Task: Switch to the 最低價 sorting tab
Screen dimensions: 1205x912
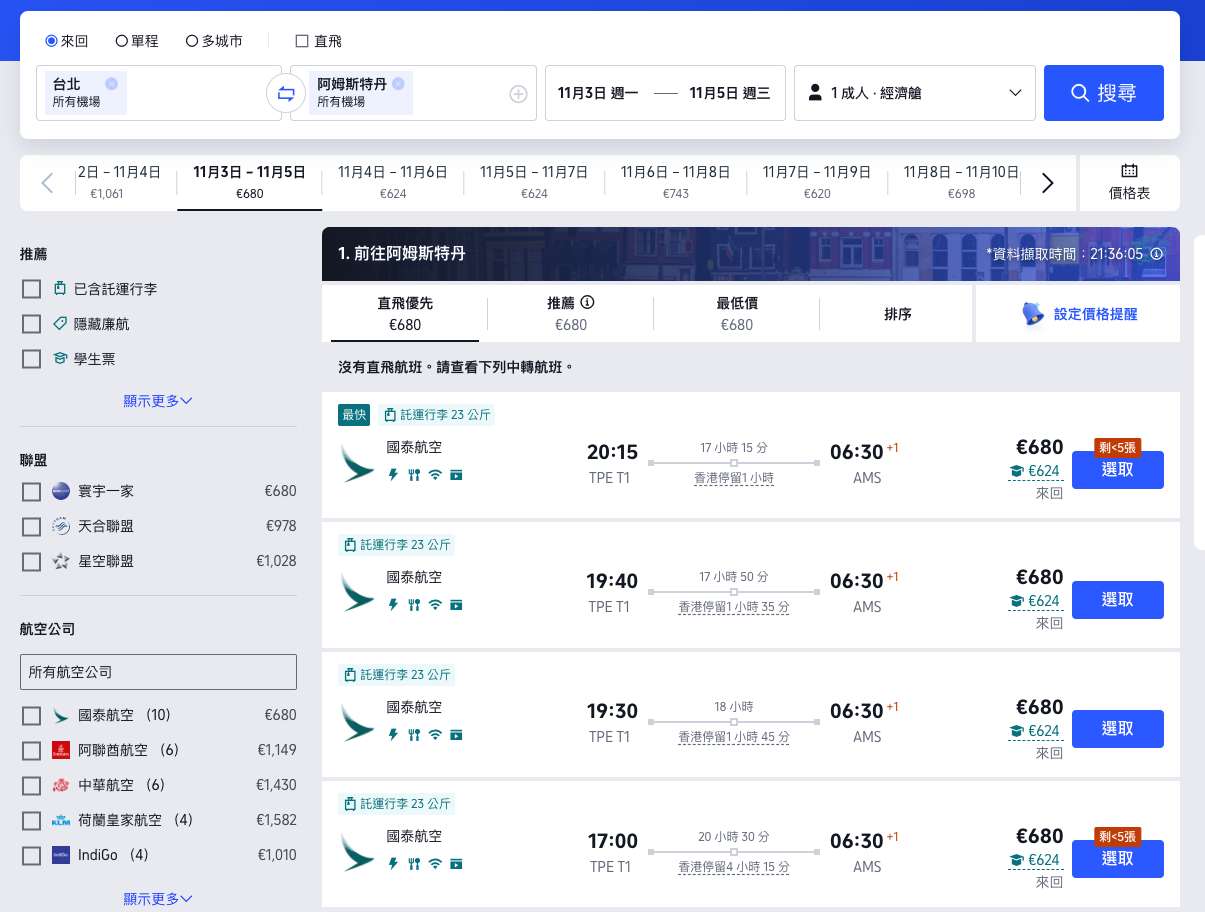Action: point(736,313)
